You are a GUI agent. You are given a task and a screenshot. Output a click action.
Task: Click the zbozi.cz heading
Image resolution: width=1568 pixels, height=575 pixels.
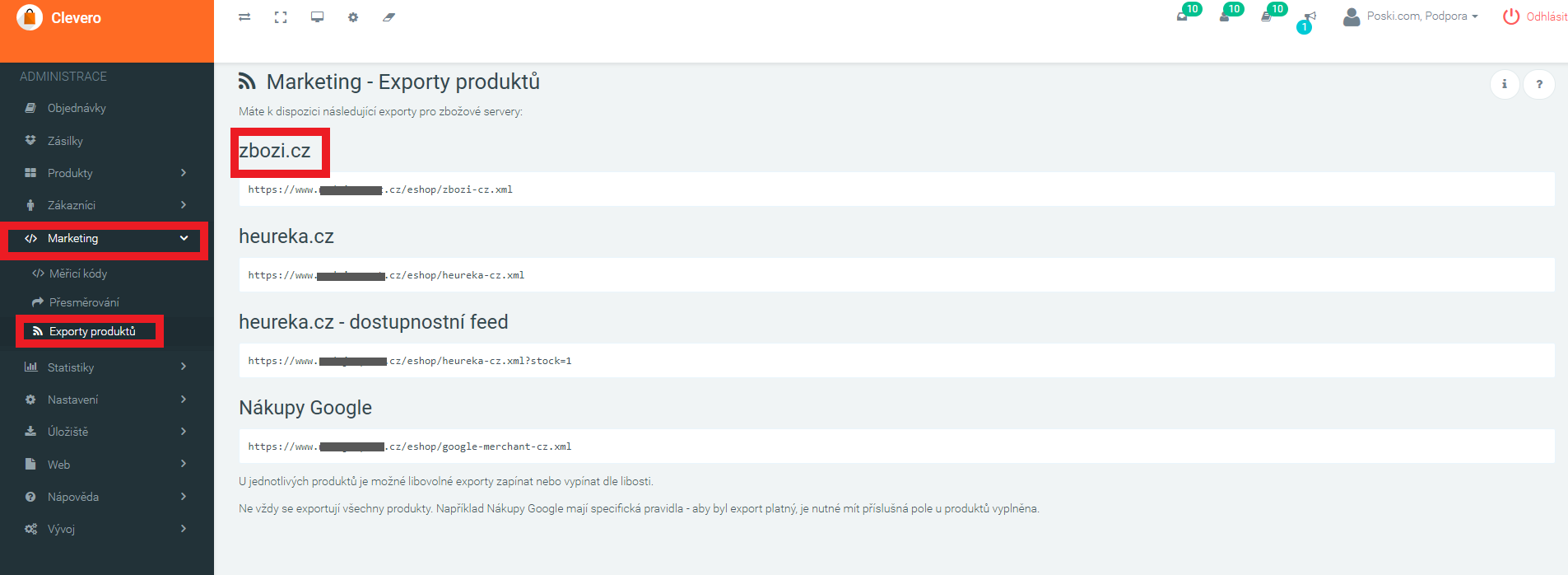275,151
